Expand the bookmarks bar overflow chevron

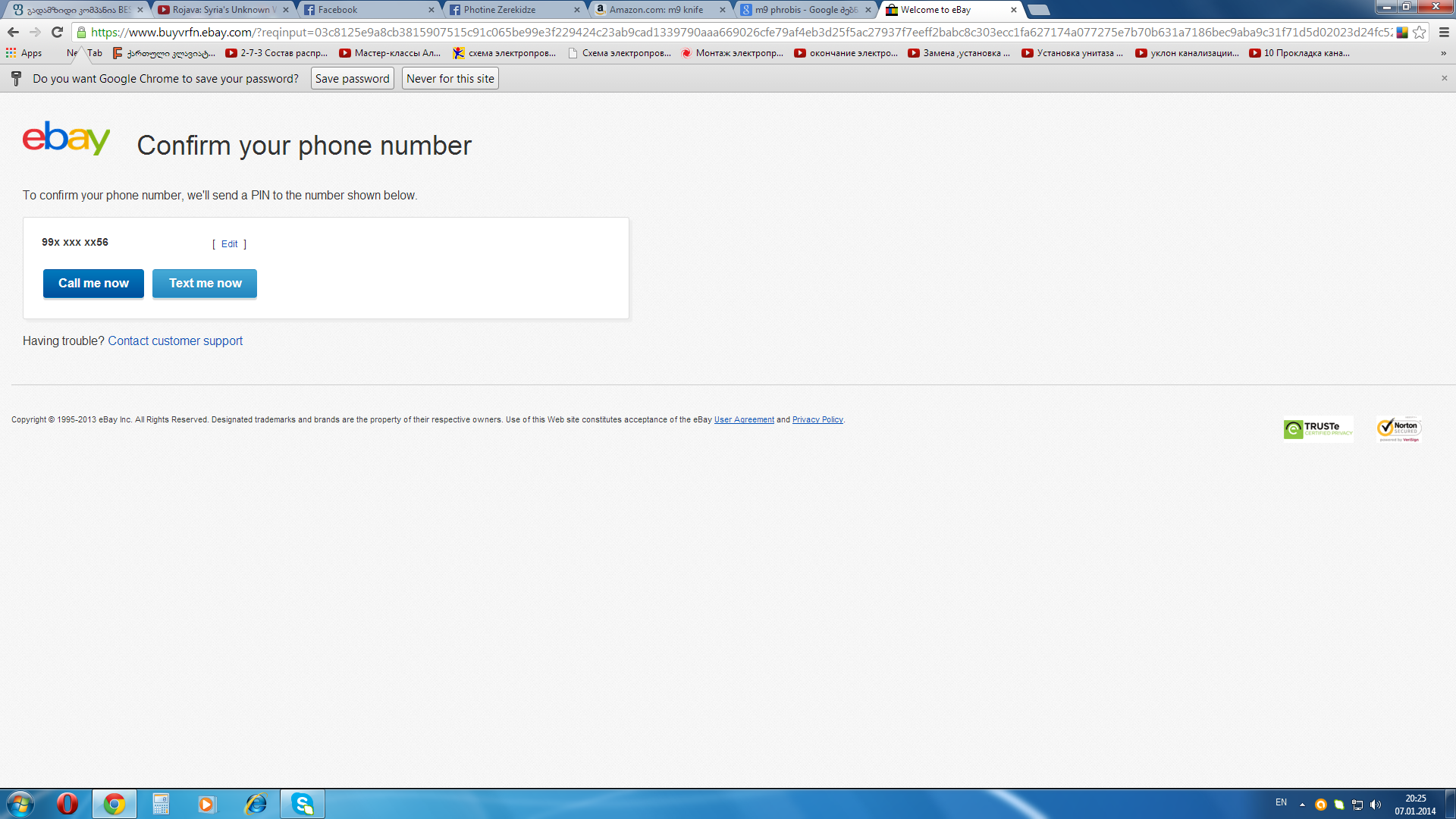[1443, 53]
